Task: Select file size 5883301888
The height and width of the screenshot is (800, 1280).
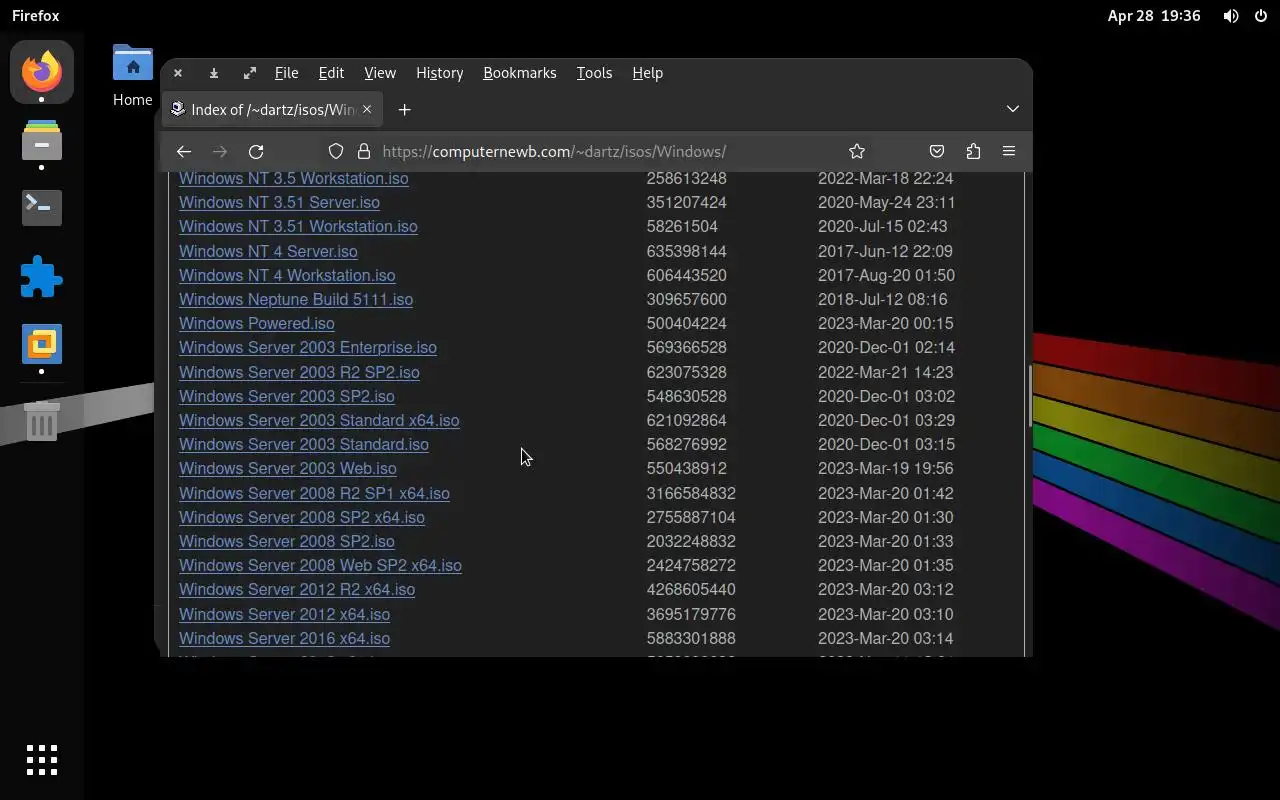Action: click(691, 639)
